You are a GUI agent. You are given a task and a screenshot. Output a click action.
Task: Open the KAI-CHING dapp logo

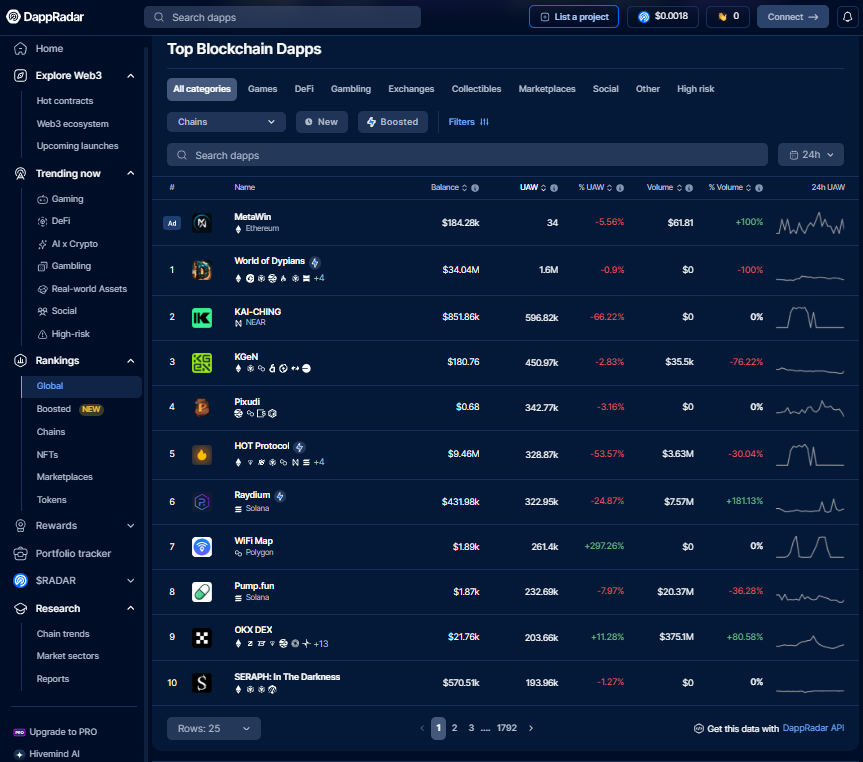[x=202, y=317]
